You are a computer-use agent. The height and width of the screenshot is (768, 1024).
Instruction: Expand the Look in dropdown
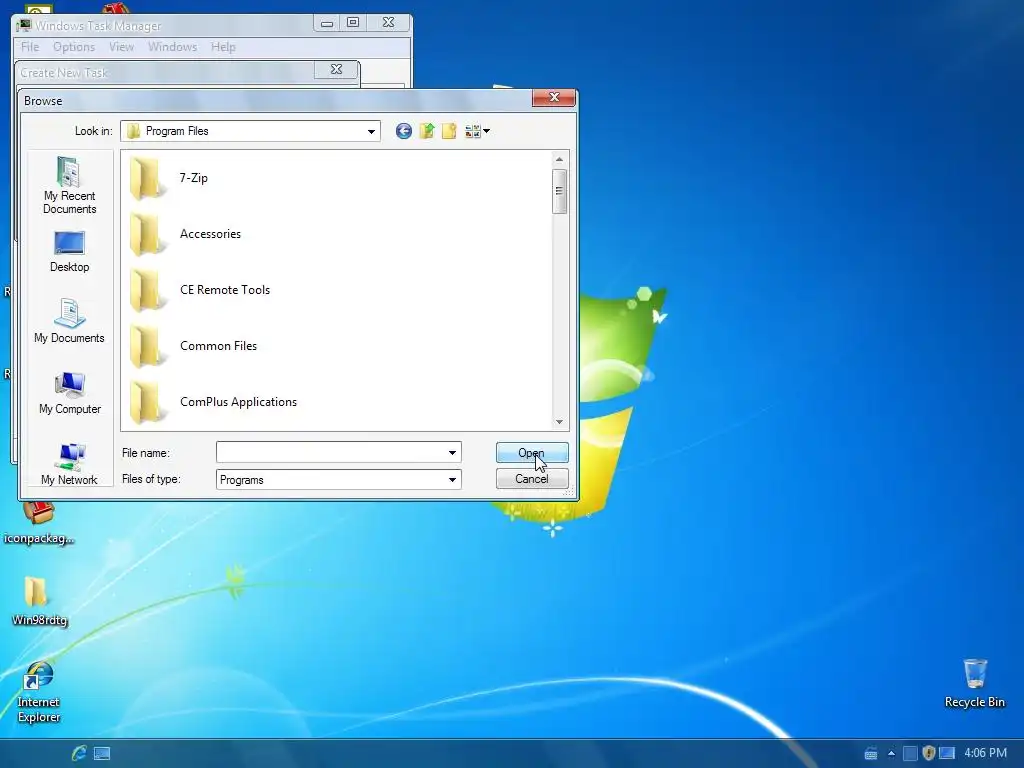pyautogui.click(x=371, y=131)
